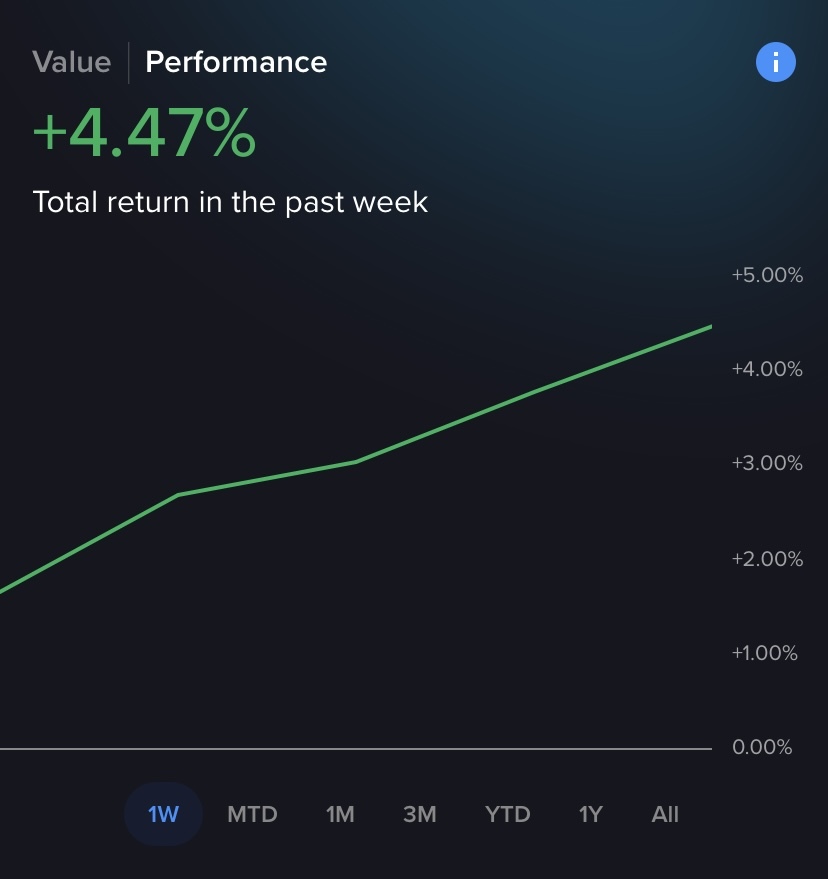Tap the +4.47% return figure

click(144, 135)
